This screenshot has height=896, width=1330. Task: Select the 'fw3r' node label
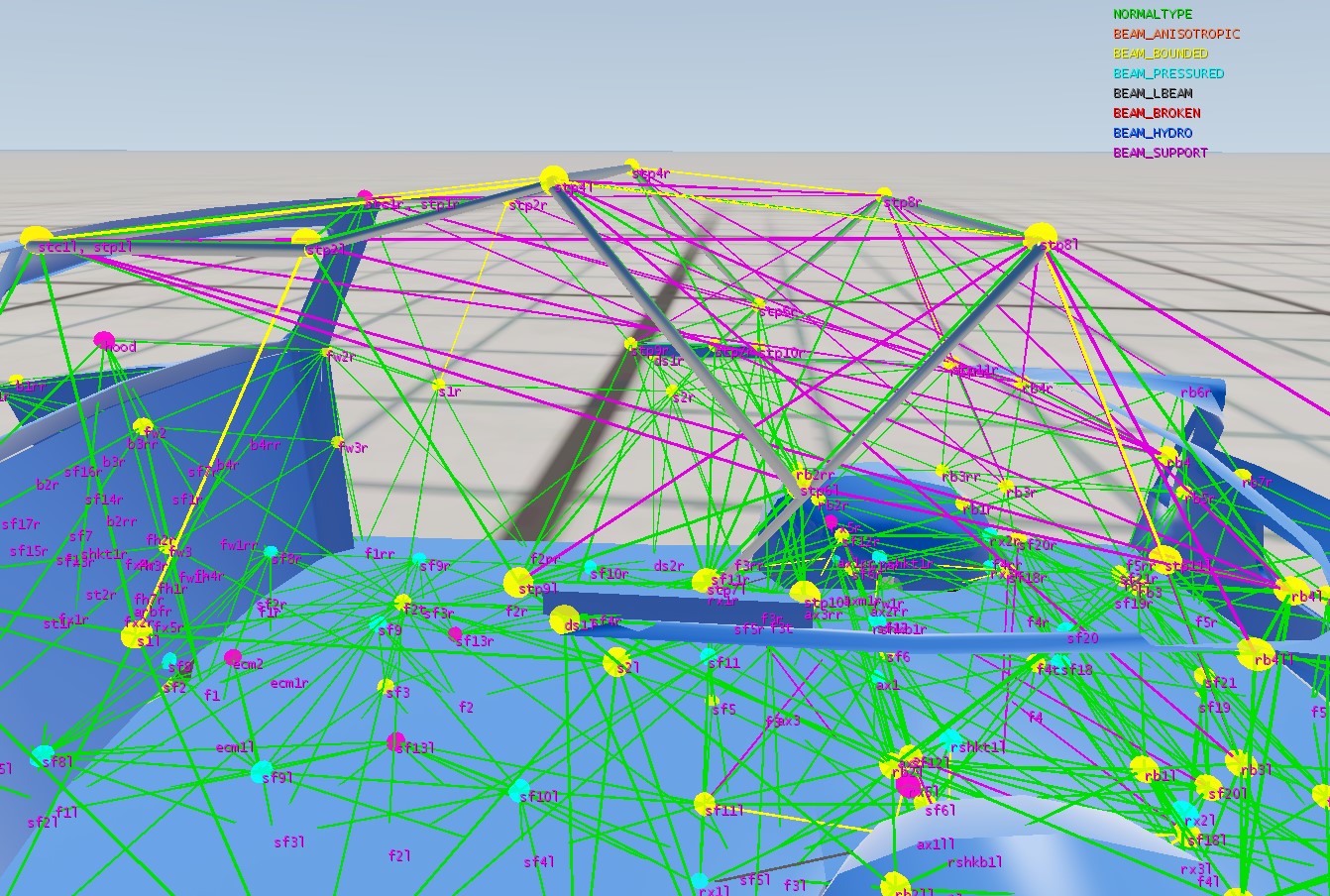[353, 448]
